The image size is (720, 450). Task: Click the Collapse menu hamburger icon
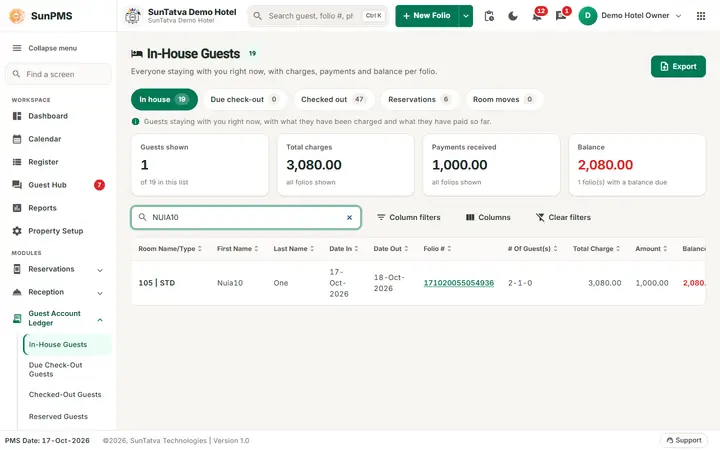click(x=17, y=48)
